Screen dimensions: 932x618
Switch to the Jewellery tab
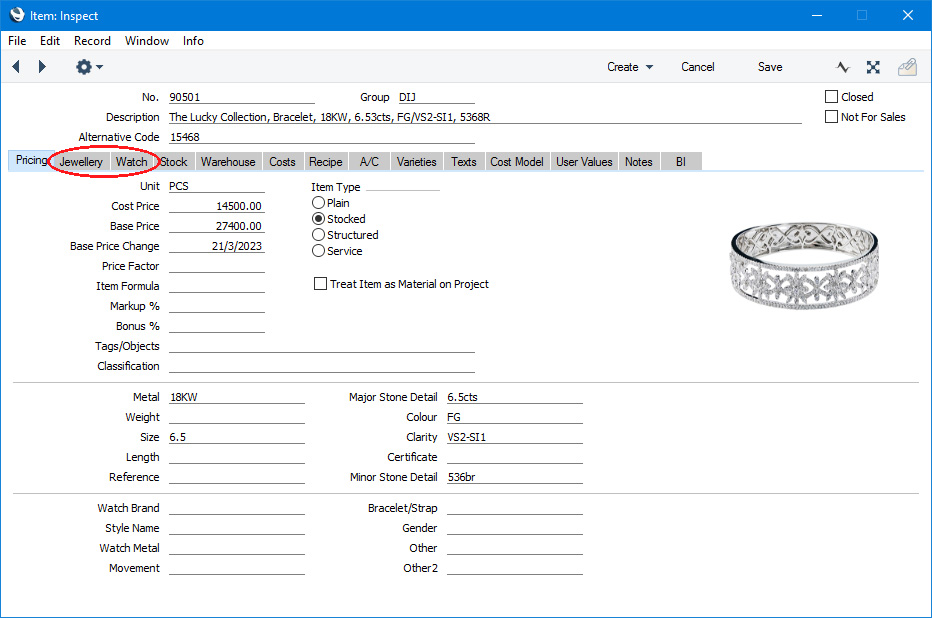tap(81, 162)
